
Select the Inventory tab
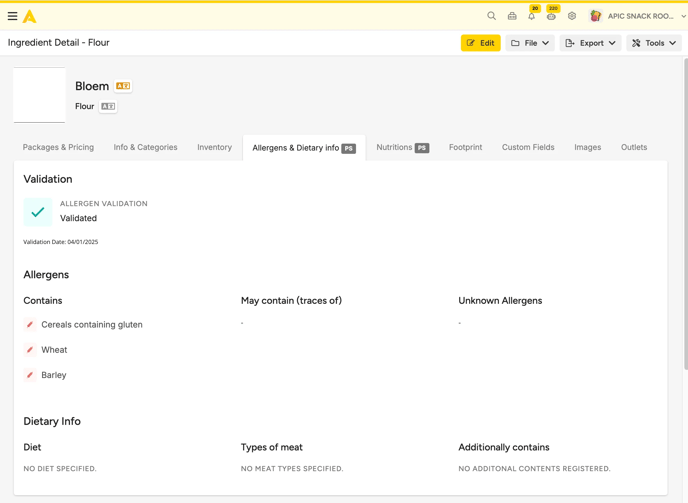pyautogui.click(x=214, y=147)
